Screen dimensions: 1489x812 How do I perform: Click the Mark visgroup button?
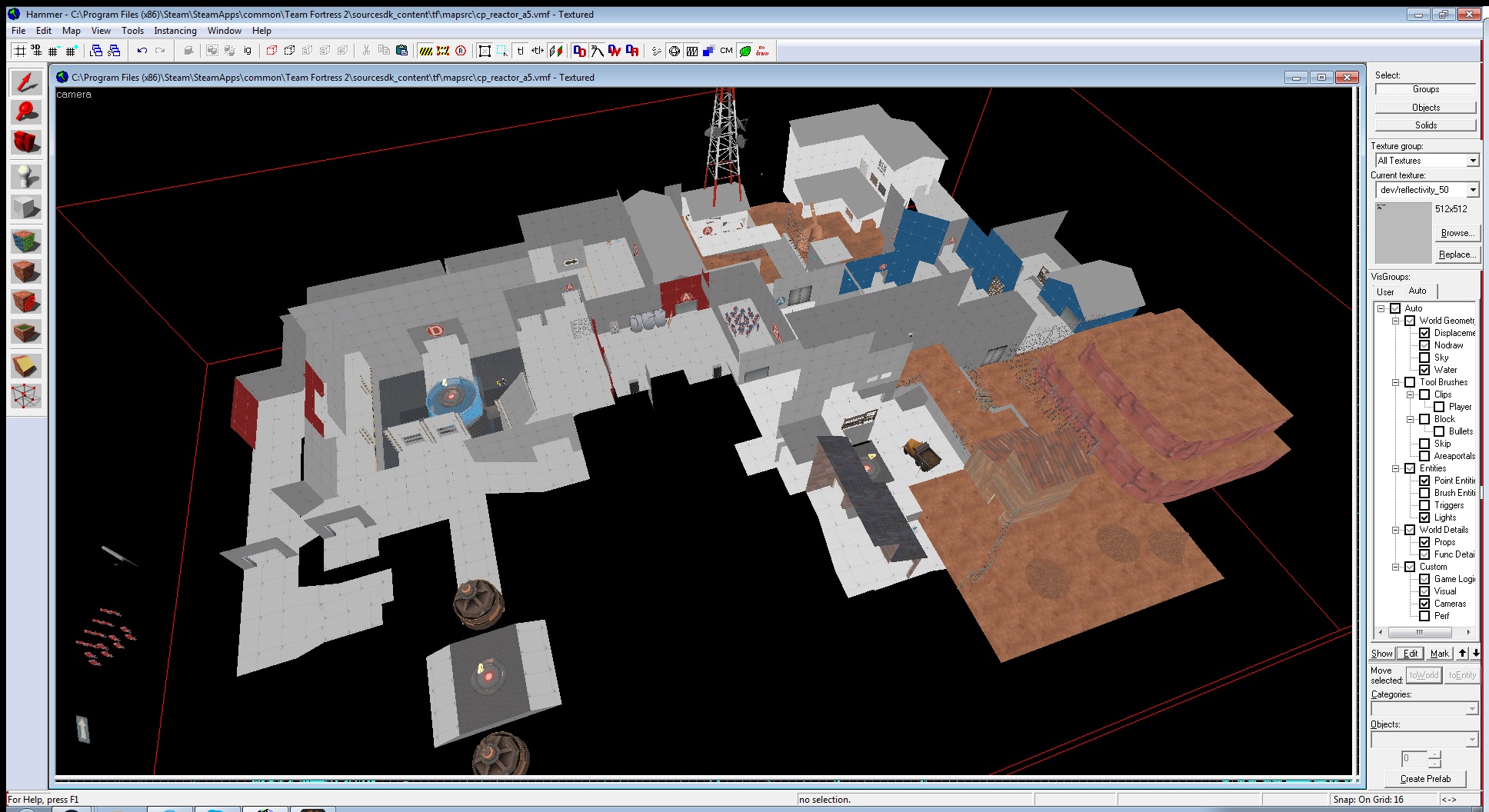tap(1439, 654)
